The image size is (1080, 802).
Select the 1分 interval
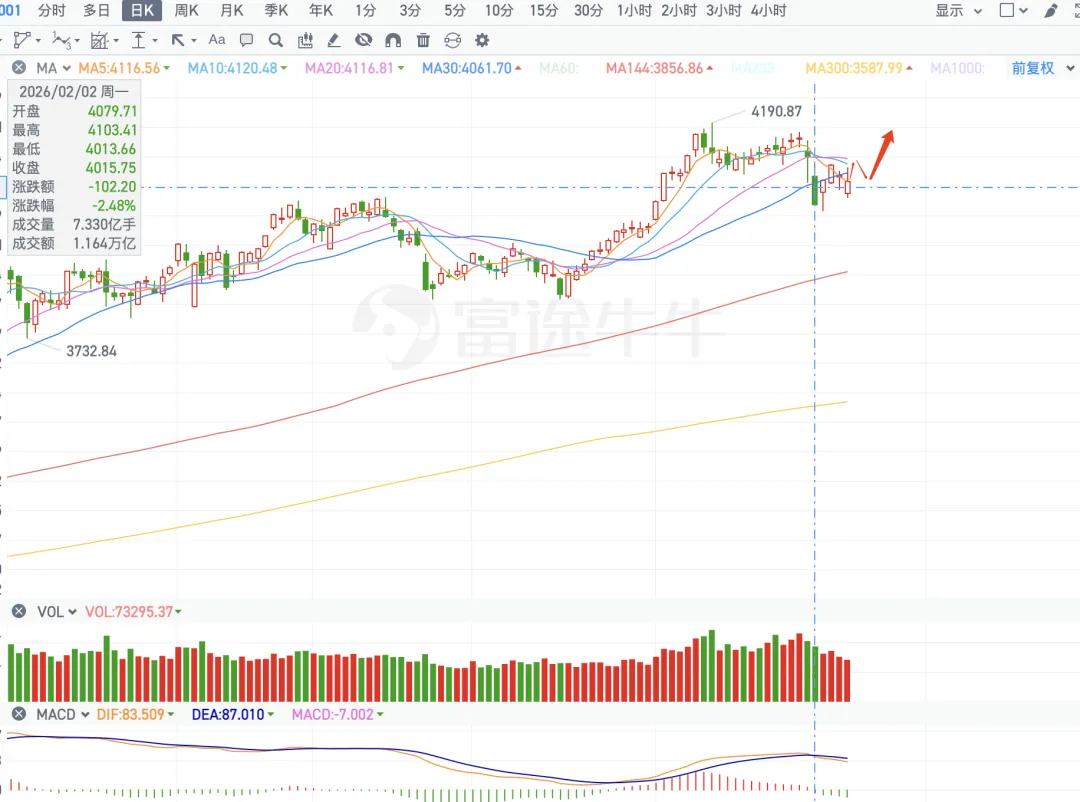click(x=366, y=10)
